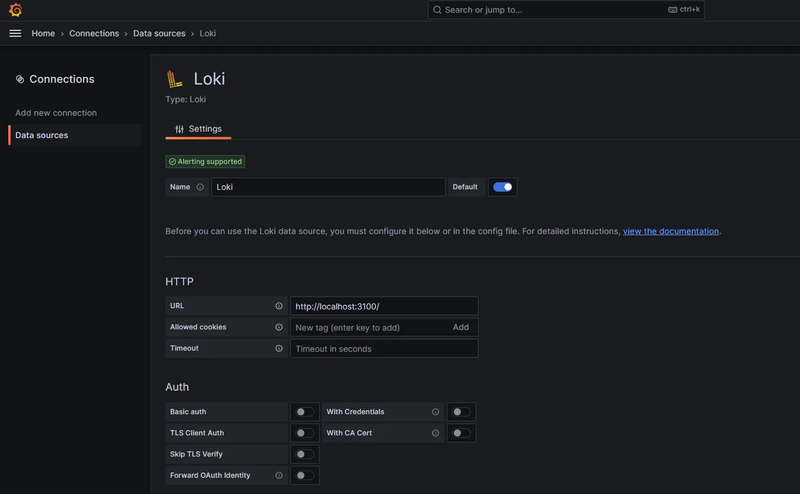800x494 pixels.
Task: Click the Loki page title
Action: coord(209,79)
